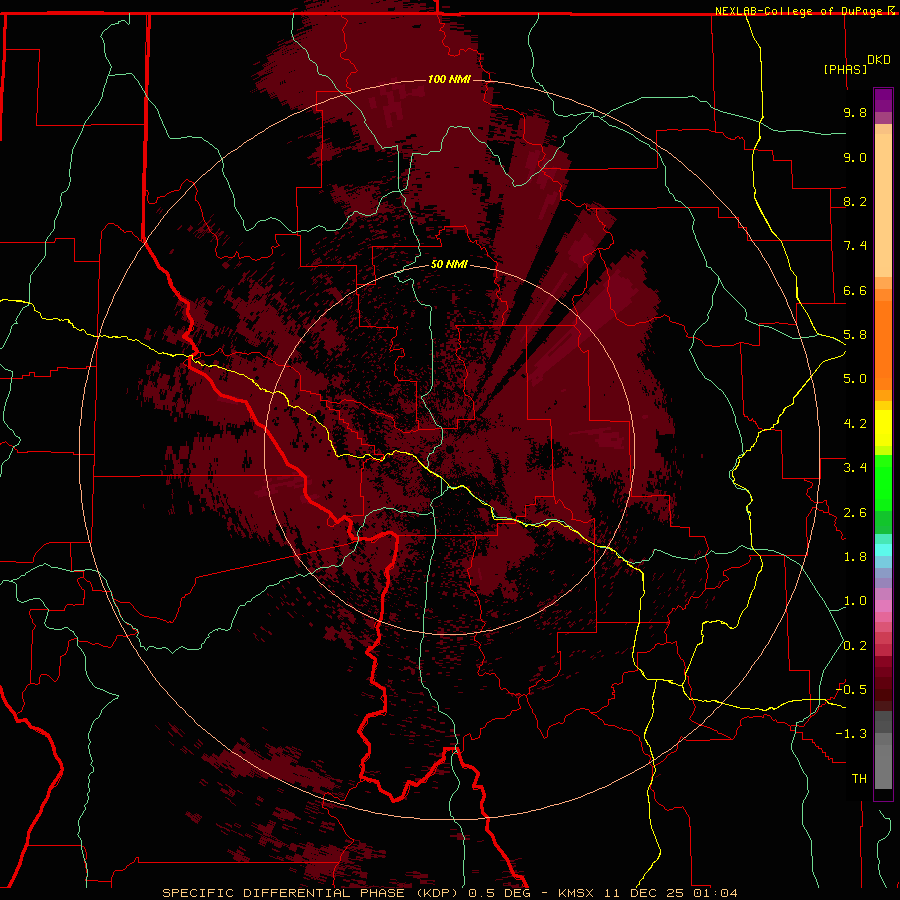Click the 0.2 value on the color scale
Viewport: 900px width, 900px height.
click(855, 646)
